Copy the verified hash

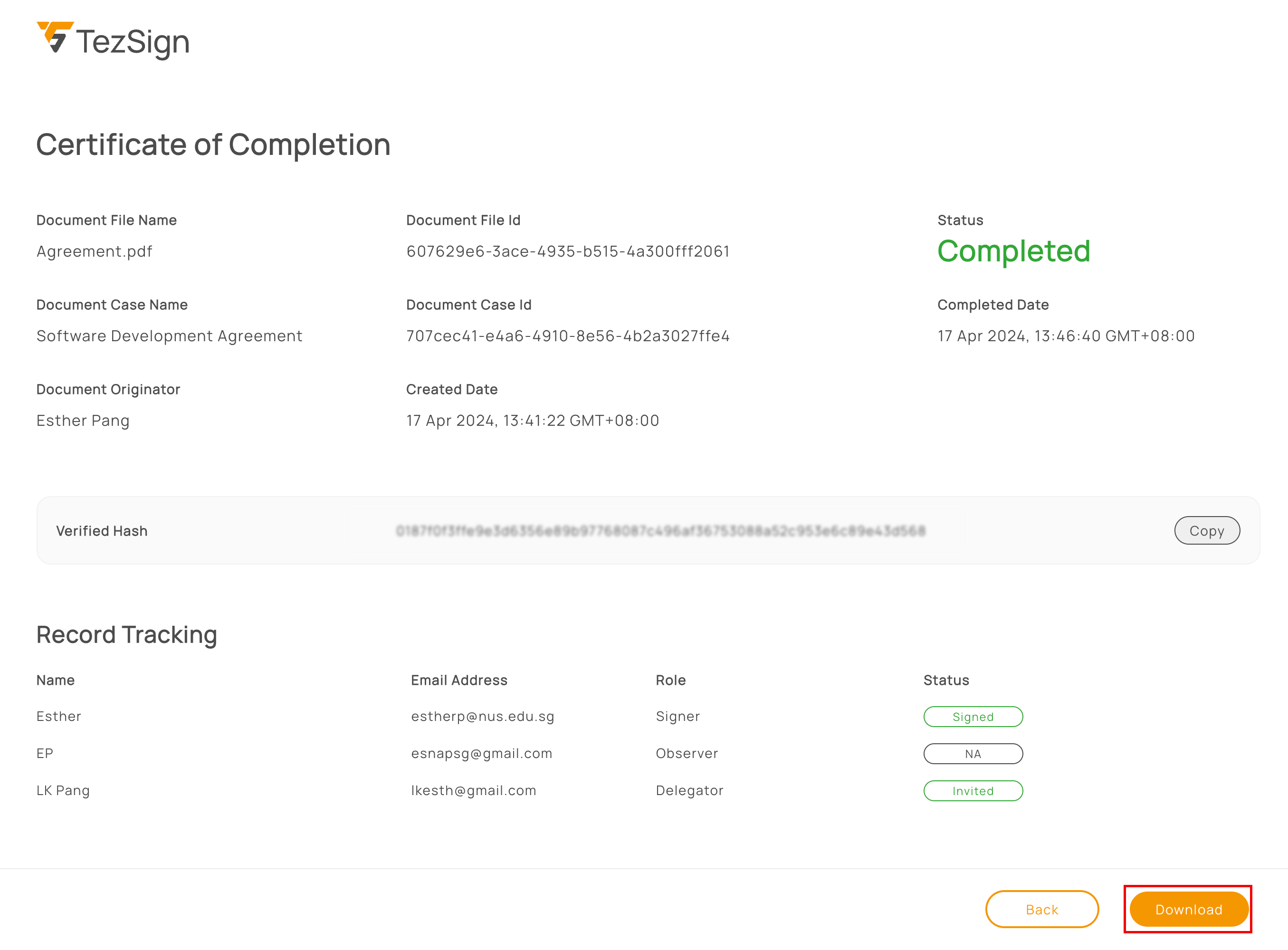(1206, 530)
